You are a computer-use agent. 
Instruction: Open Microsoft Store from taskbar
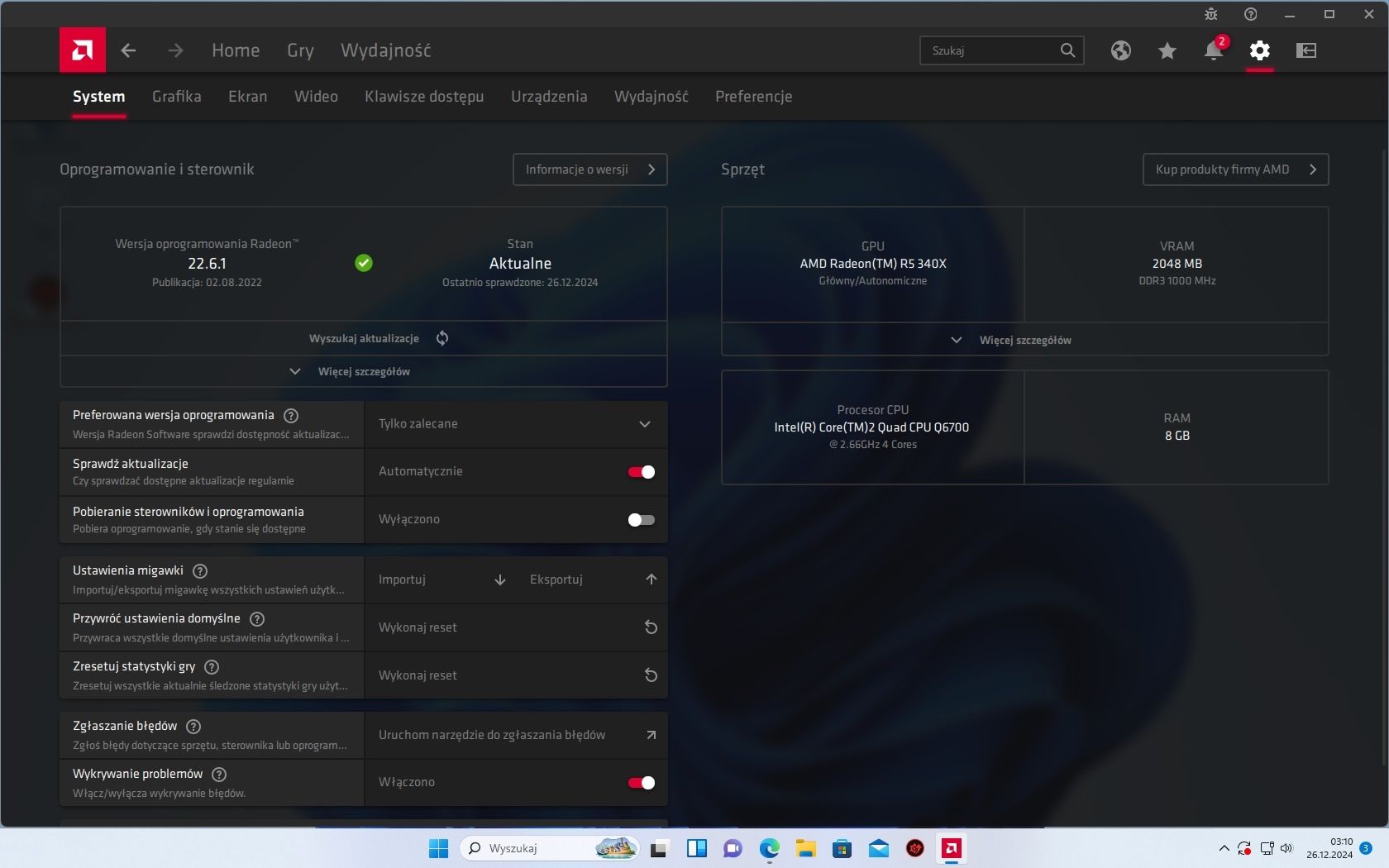tap(842, 848)
